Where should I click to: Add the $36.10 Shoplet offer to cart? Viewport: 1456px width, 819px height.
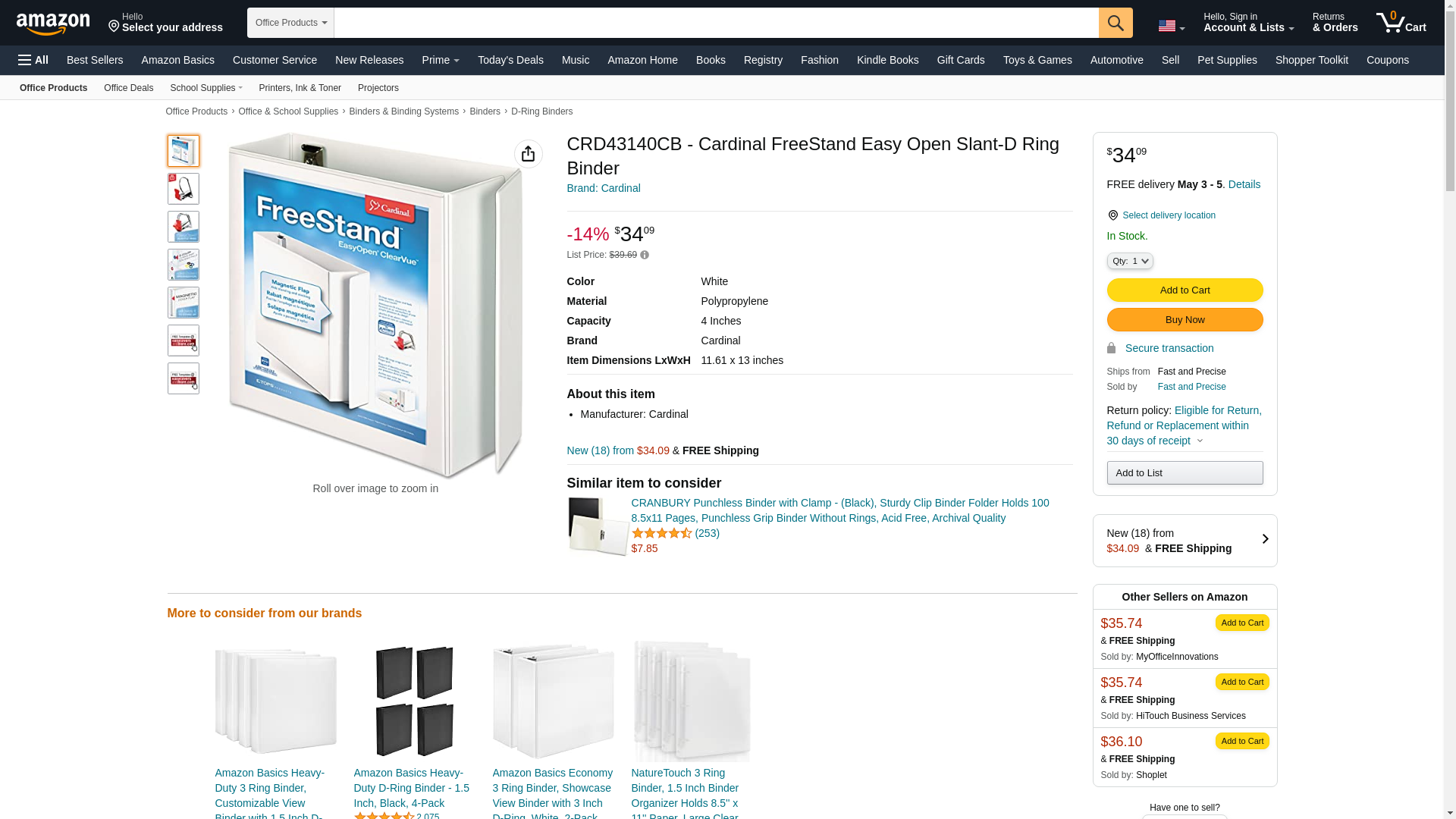1242,741
